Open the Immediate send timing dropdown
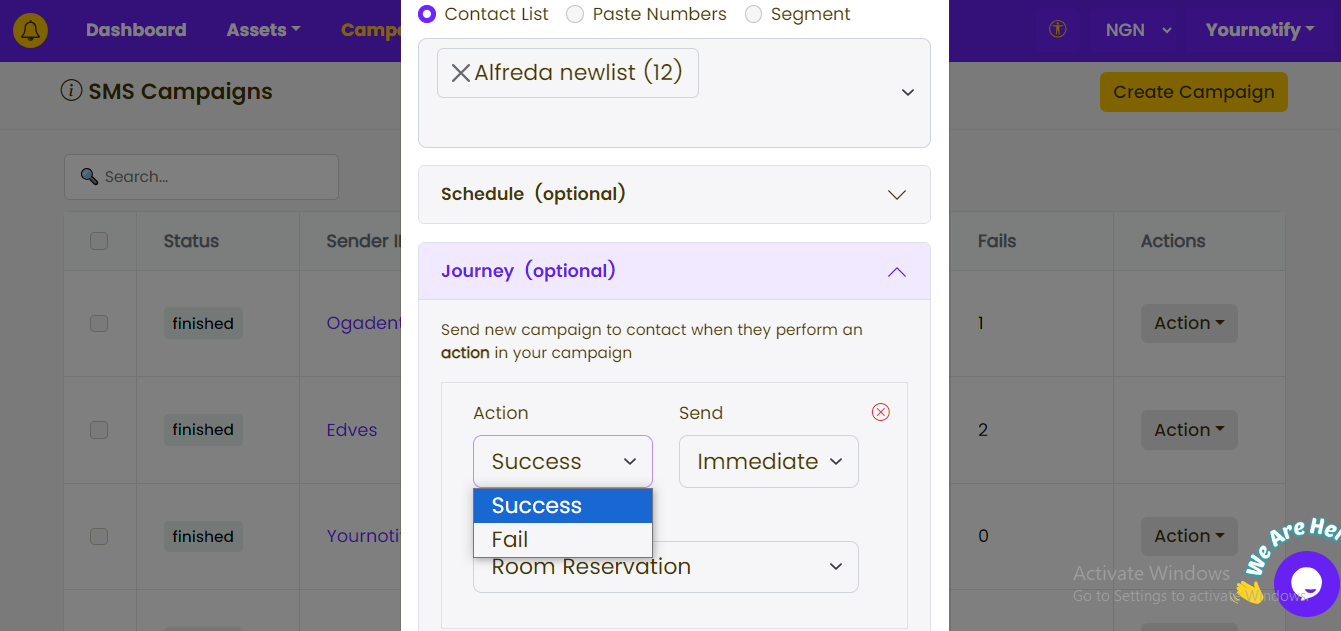Screen dimensions: 1341x631 768,461
